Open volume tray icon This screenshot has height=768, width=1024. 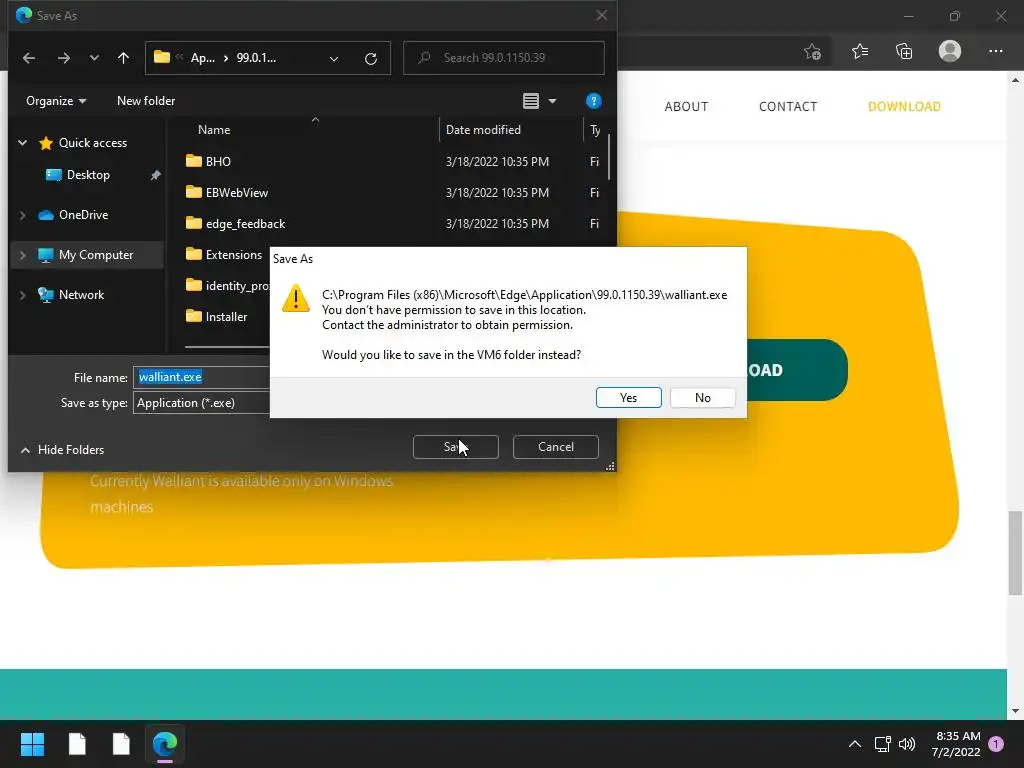906,744
